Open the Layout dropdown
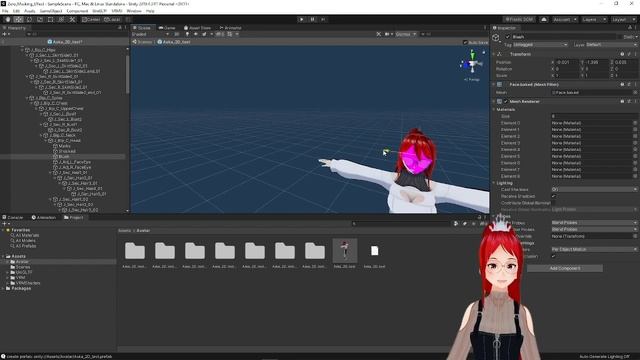The width and height of the screenshot is (640, 360). (624, 19)
